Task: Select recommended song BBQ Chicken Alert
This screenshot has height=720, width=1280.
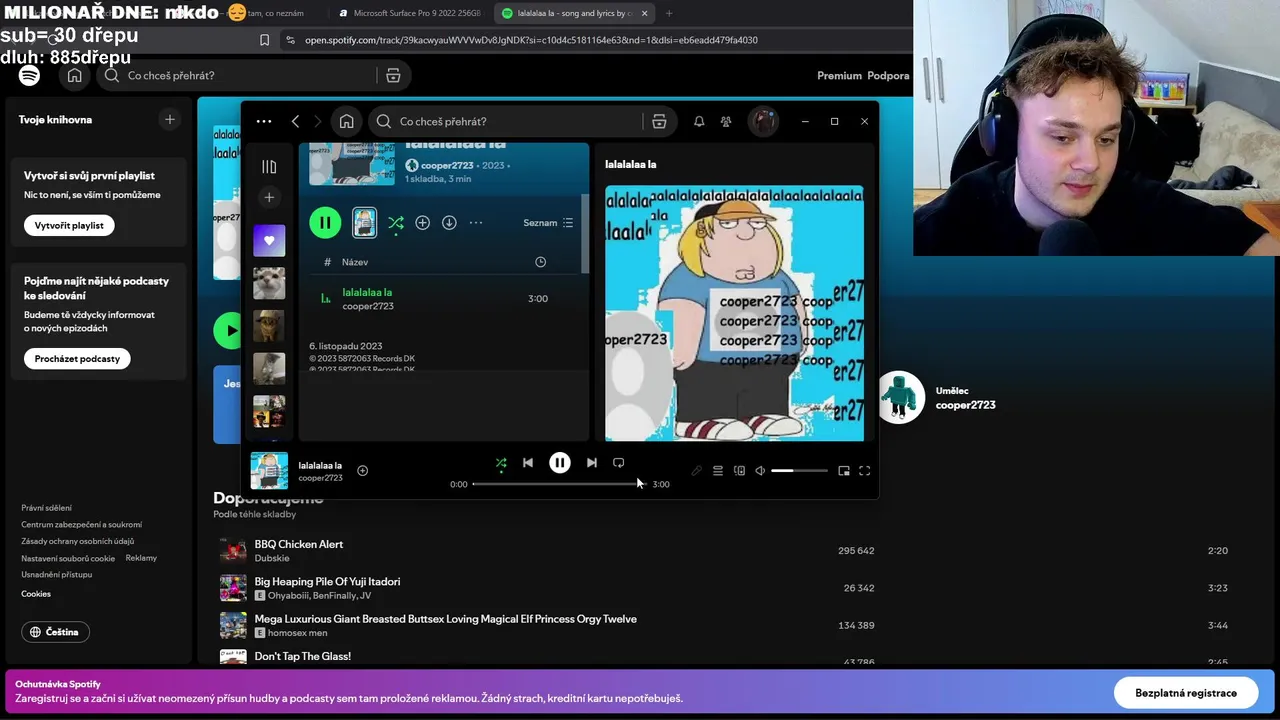Action: click(x=299, y=545)
